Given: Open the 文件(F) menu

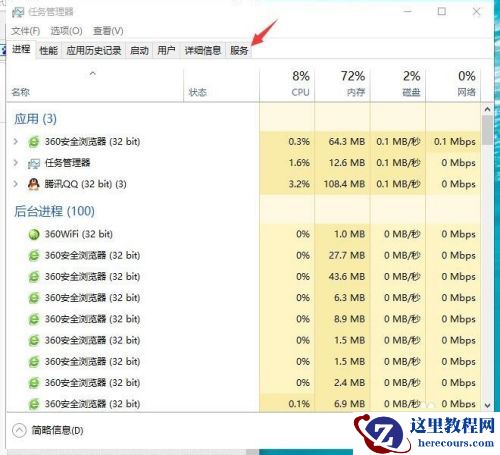Looking at the screenshot, I should 25,31.
